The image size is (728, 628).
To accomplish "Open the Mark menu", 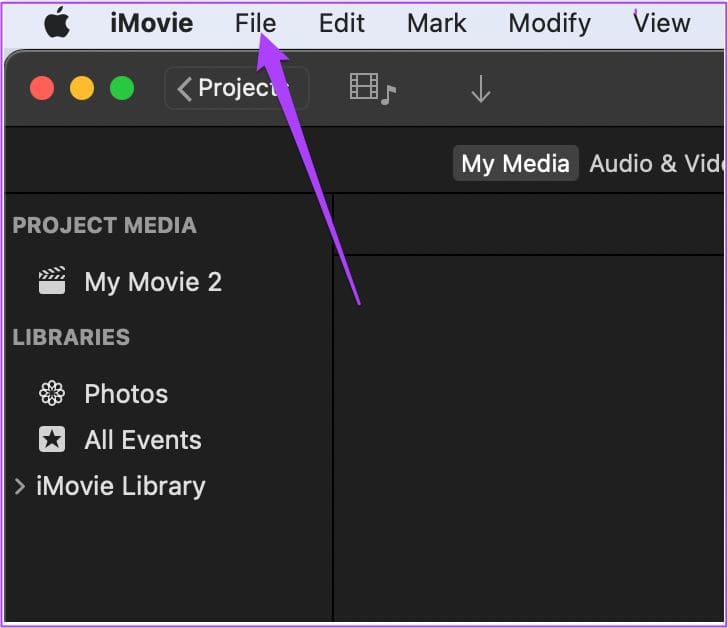I will tap(436, 23).
